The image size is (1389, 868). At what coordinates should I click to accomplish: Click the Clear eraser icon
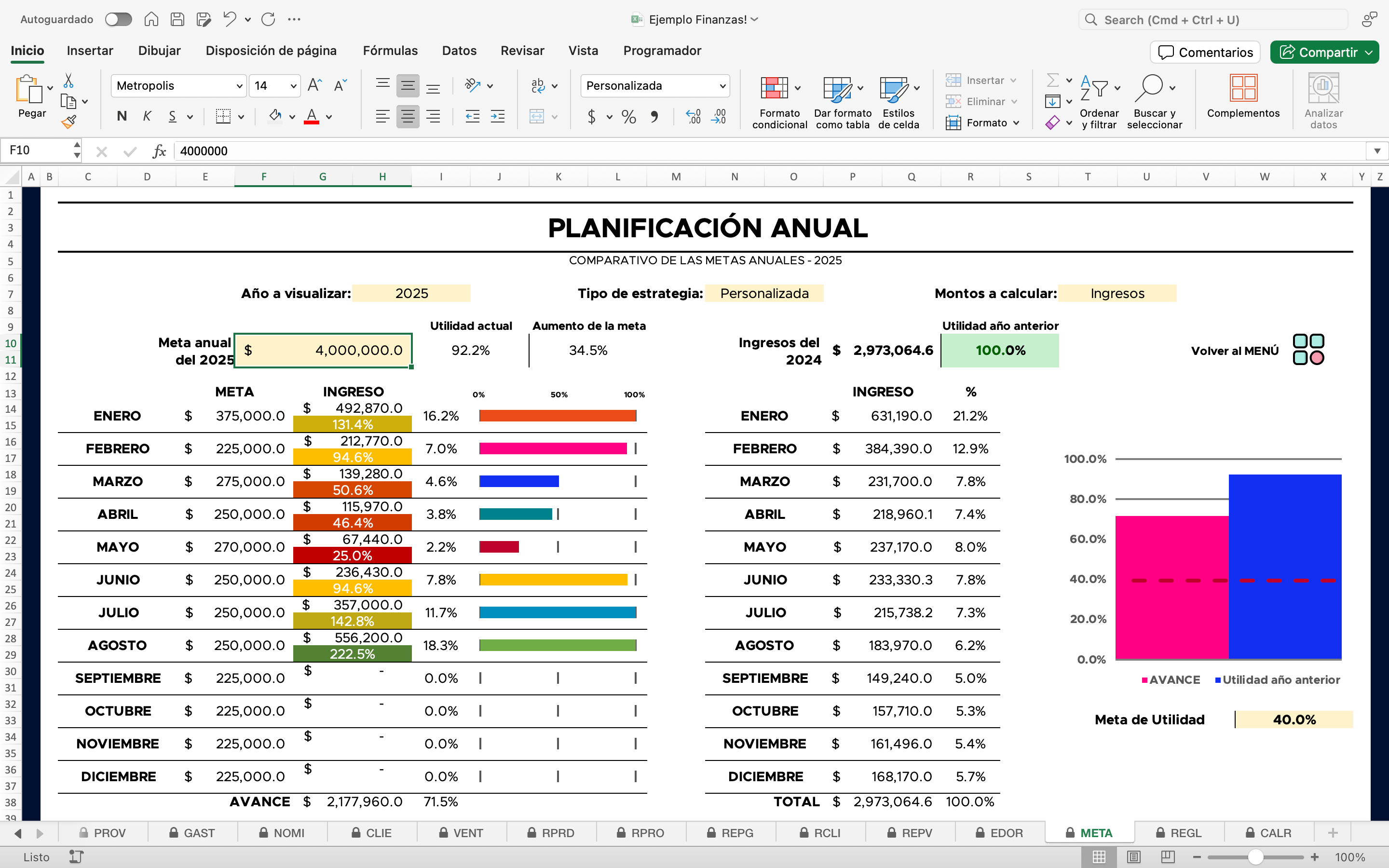(1053, 122)
